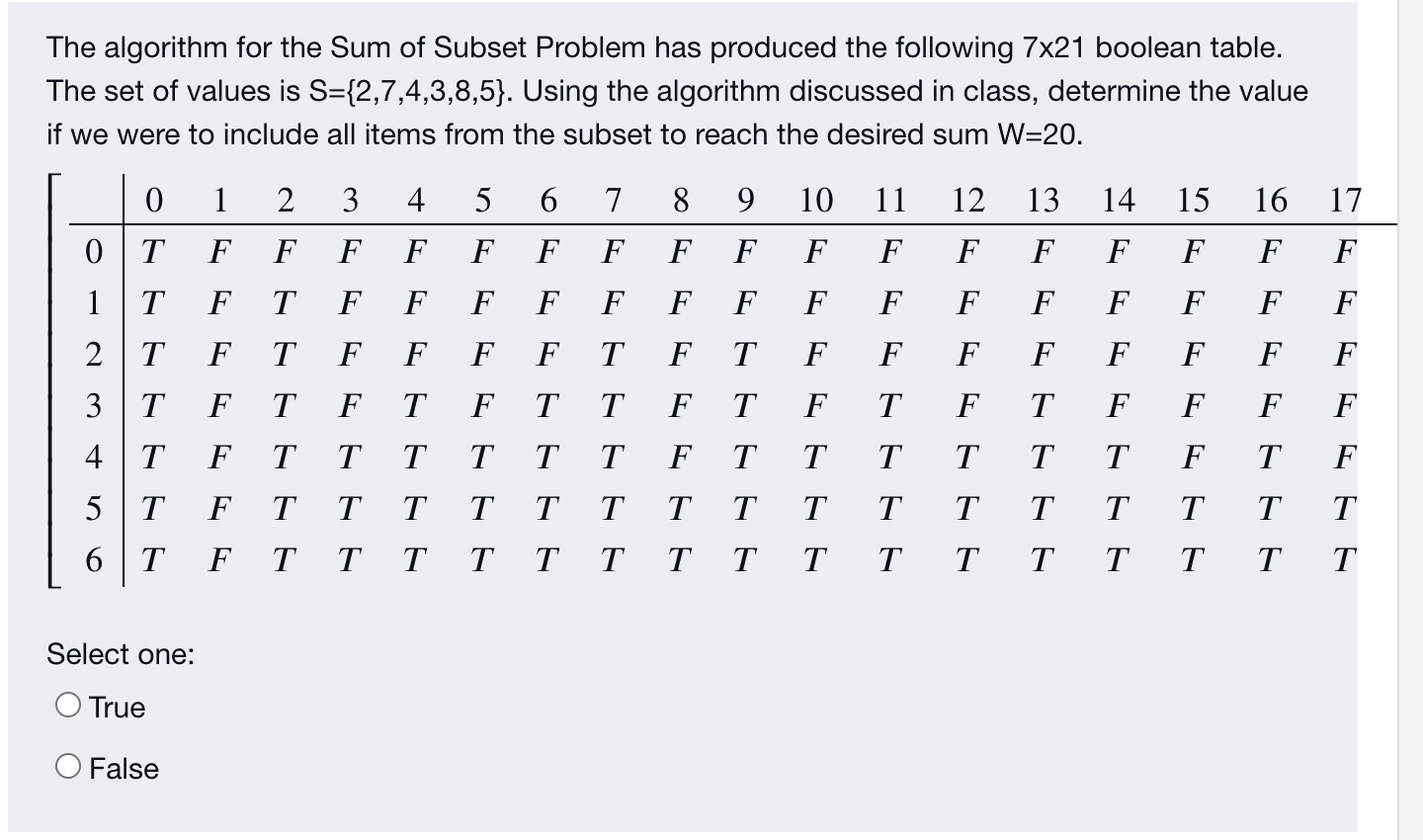Click the T cell in row 2 column 7
The image size is (1423, 840).
614,352
